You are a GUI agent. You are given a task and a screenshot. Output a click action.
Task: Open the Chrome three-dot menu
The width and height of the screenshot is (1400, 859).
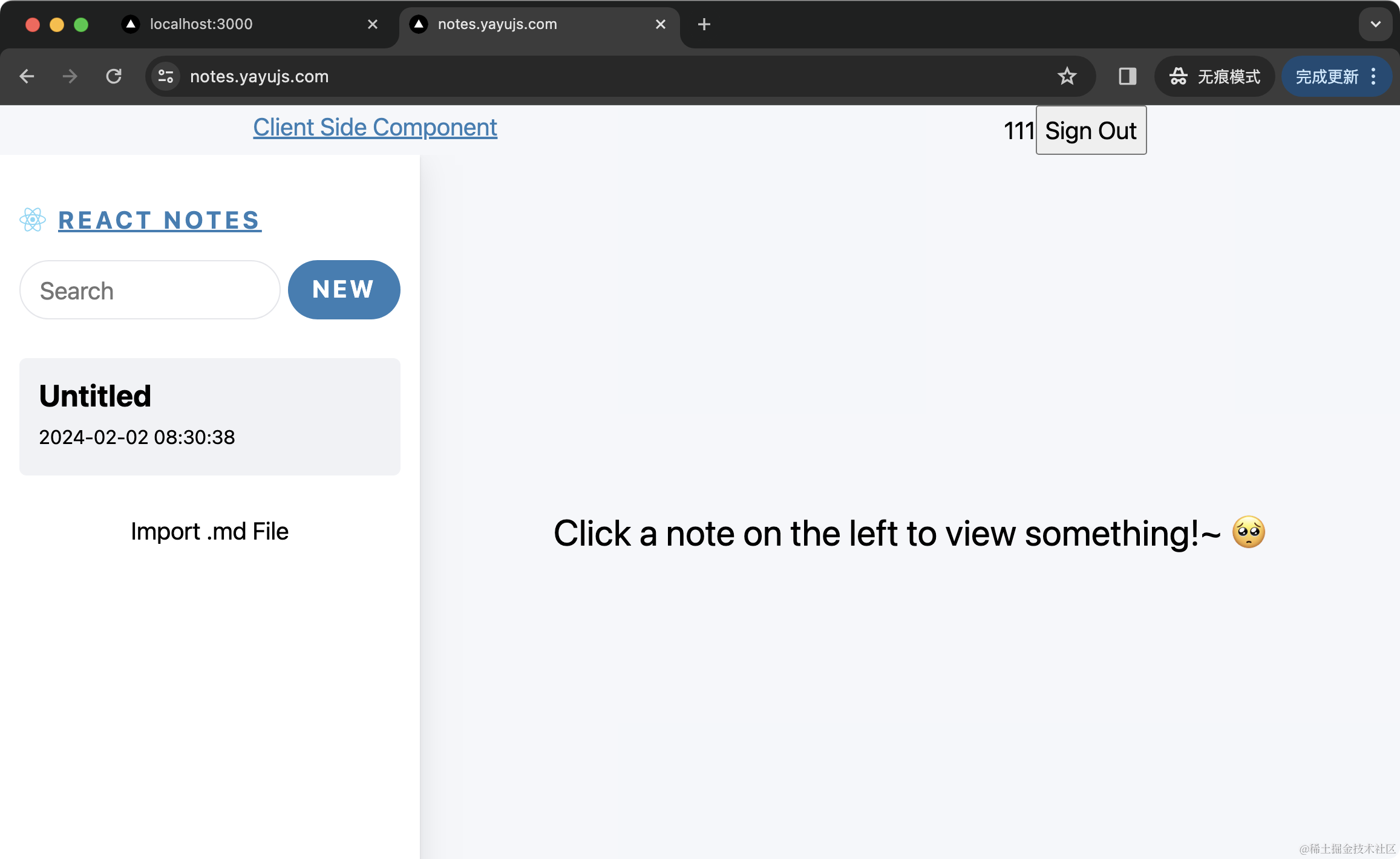pos(1373,76)
